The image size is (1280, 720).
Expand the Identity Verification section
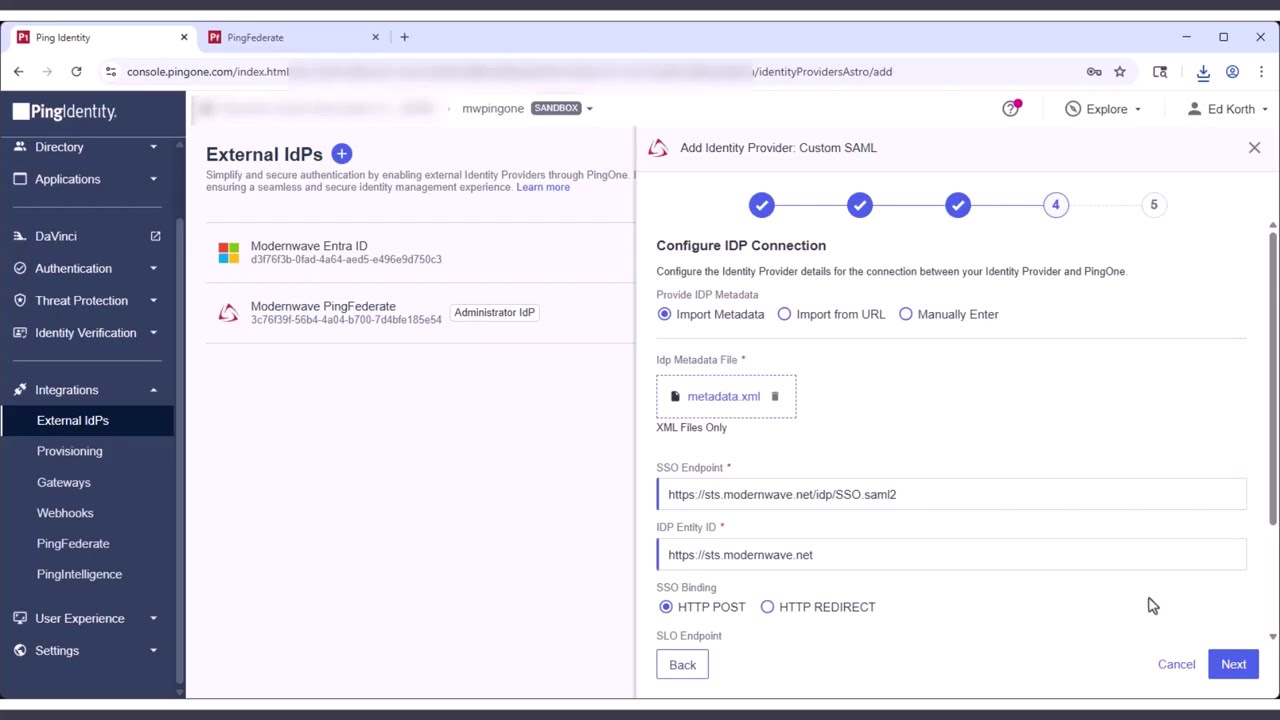tap(87, 332)
